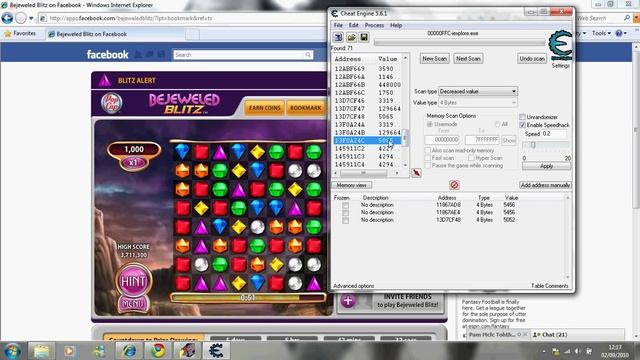The image size is (640, 360).
Task: Toggle Also scan read-only memory
Action: (x=428, y=151)
